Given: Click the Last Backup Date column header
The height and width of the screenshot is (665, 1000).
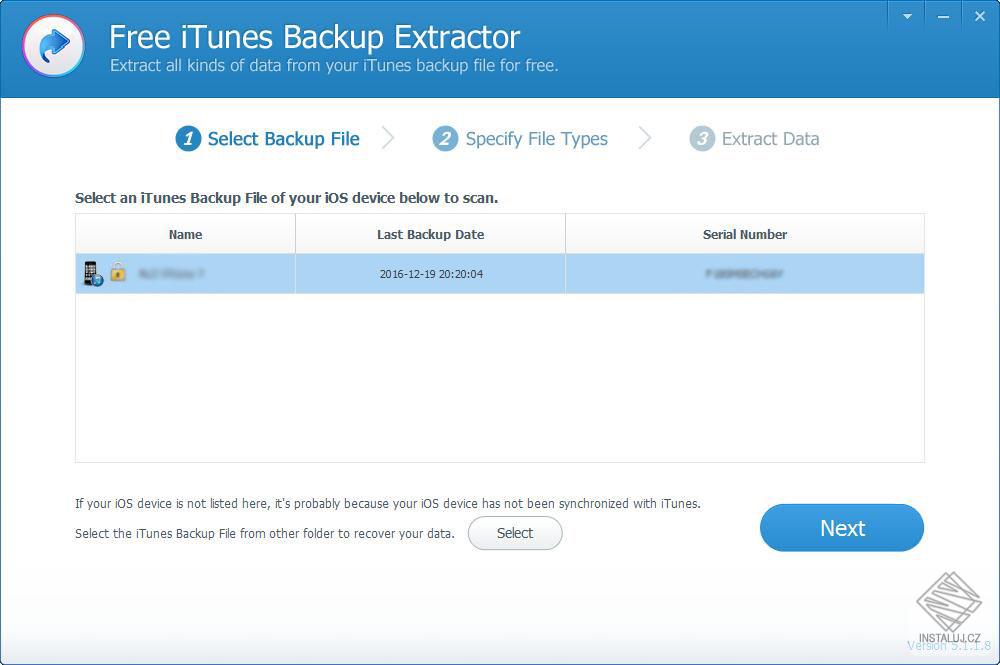Looking at the screenshot, I should 430,234.
